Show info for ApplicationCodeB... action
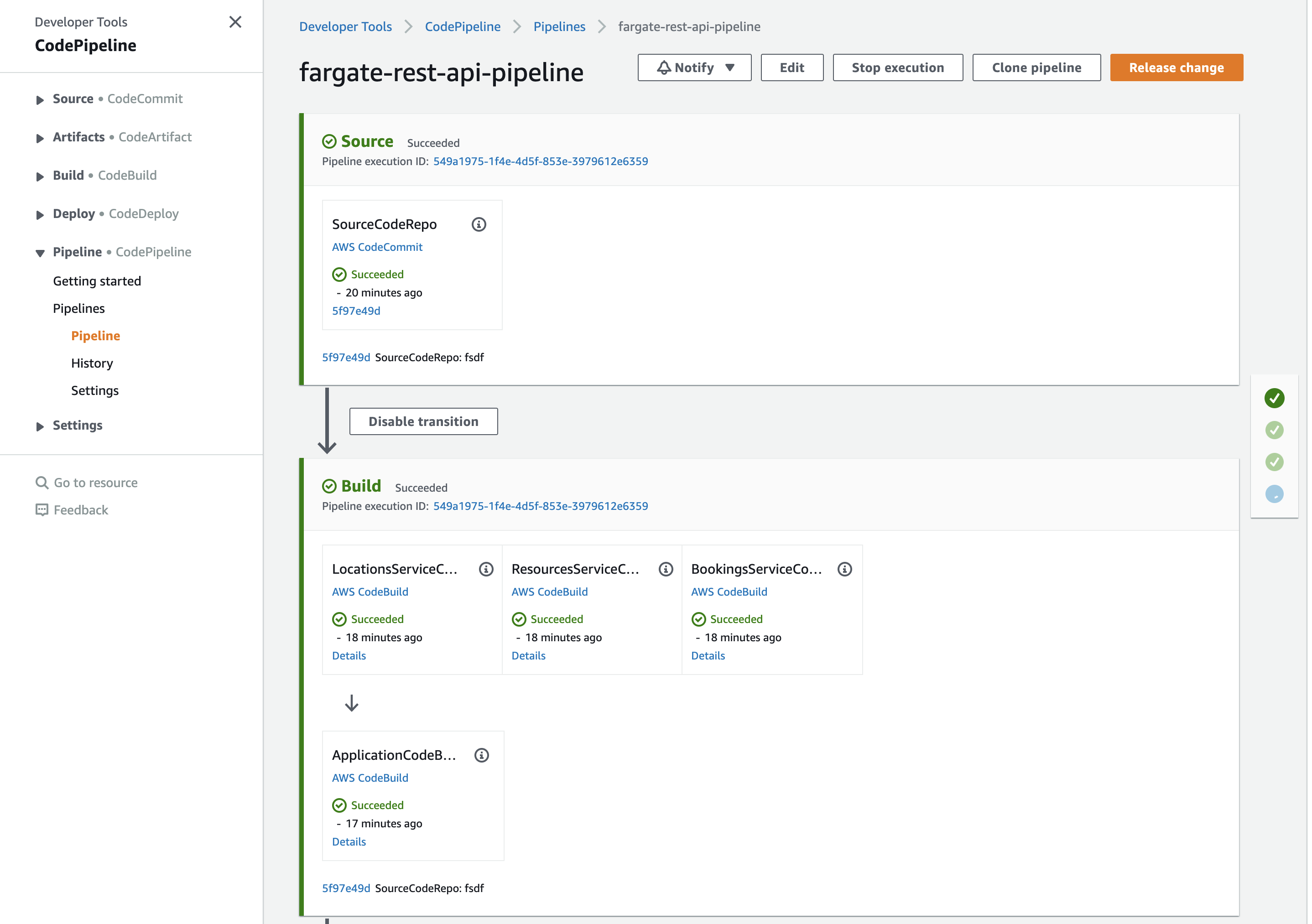 (482, 755)
